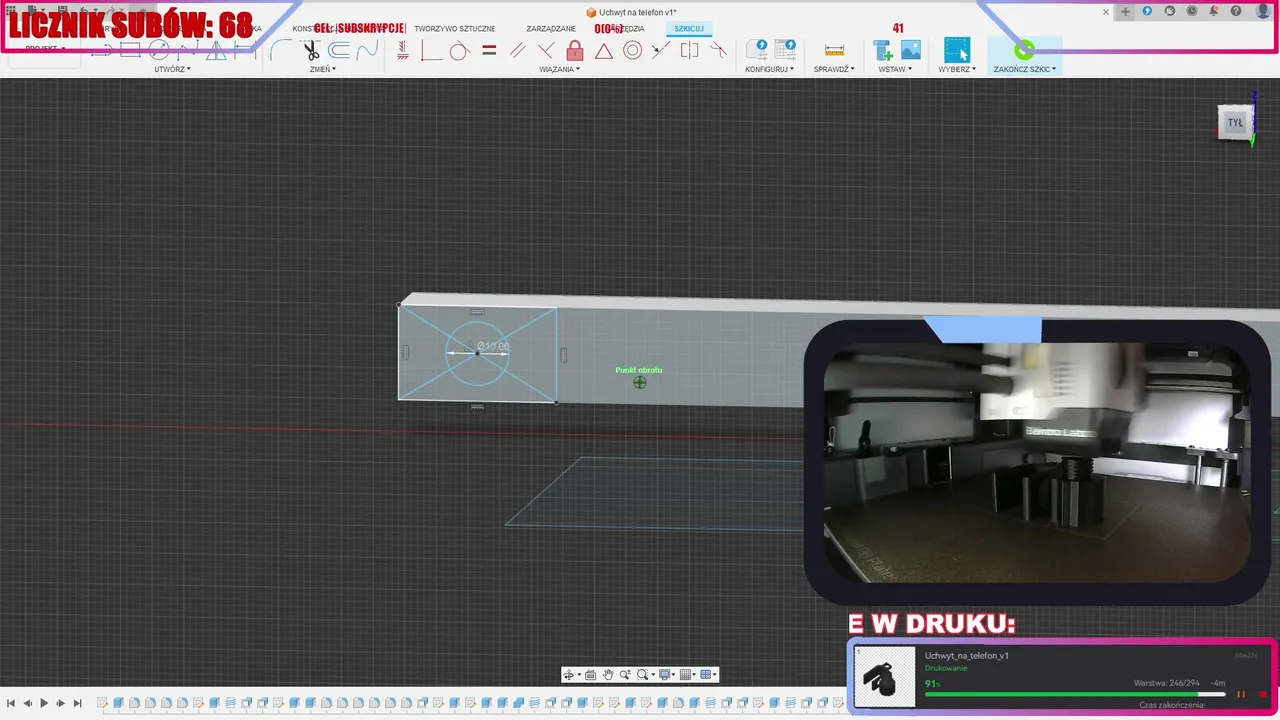Open the Configure table tool
This screenshot has width=1280, height=720.
coord(785,50)
